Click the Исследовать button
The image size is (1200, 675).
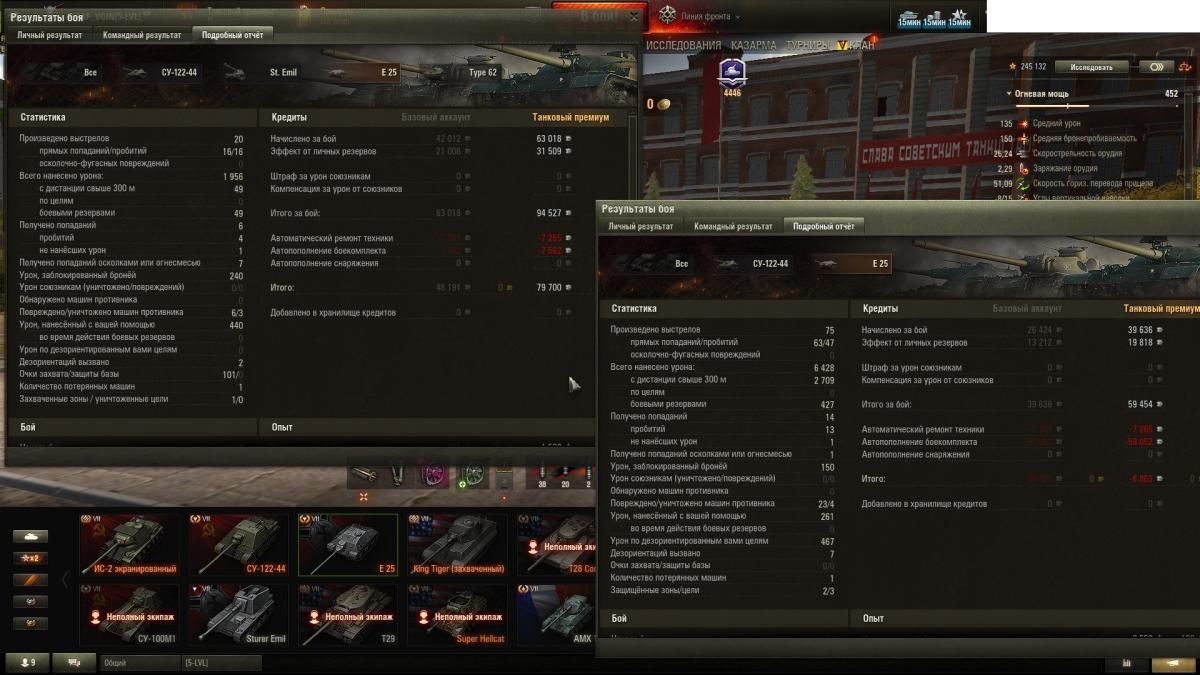(1091, 67)
